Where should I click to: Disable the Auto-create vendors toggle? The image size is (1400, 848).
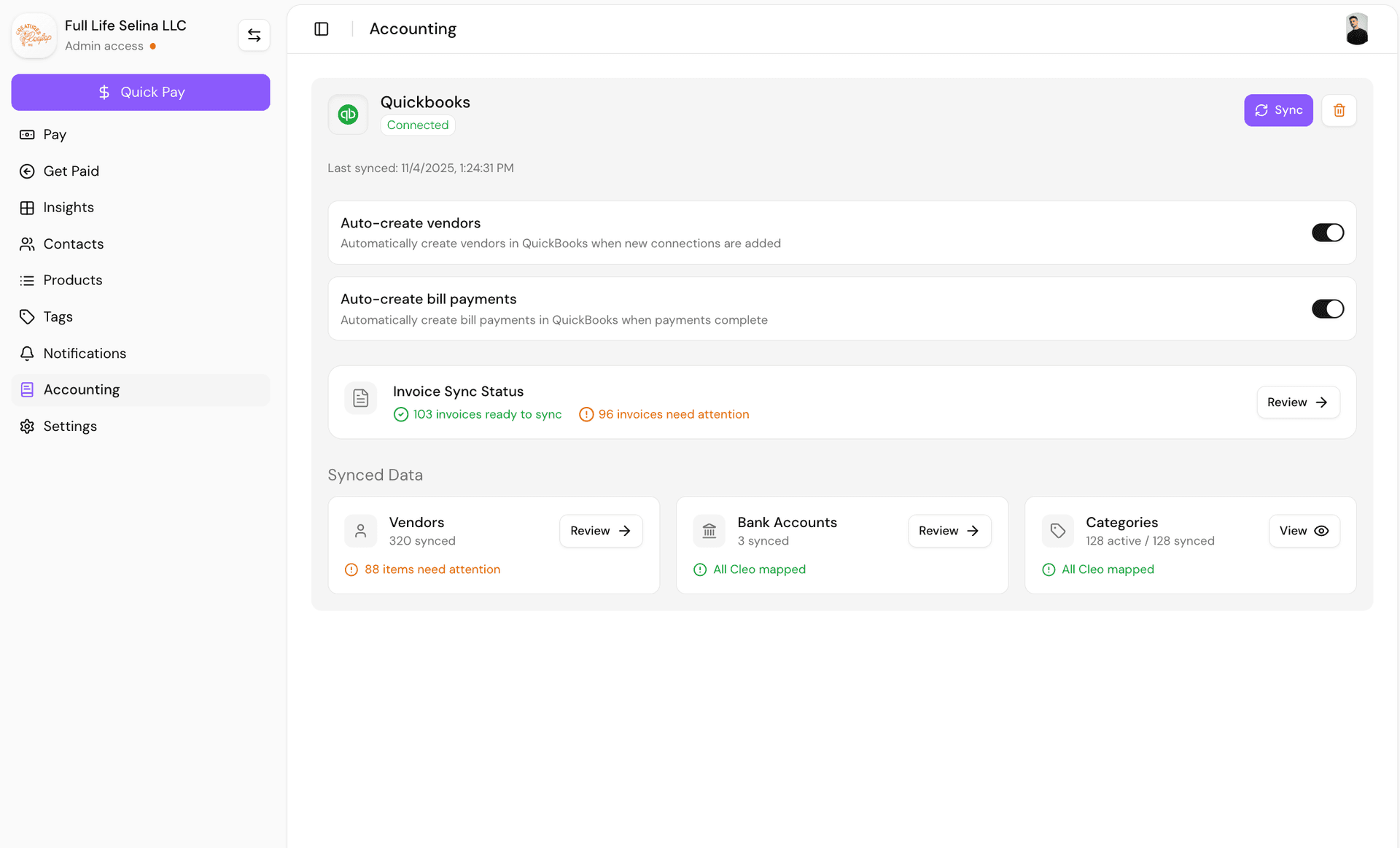[1327, 232]
